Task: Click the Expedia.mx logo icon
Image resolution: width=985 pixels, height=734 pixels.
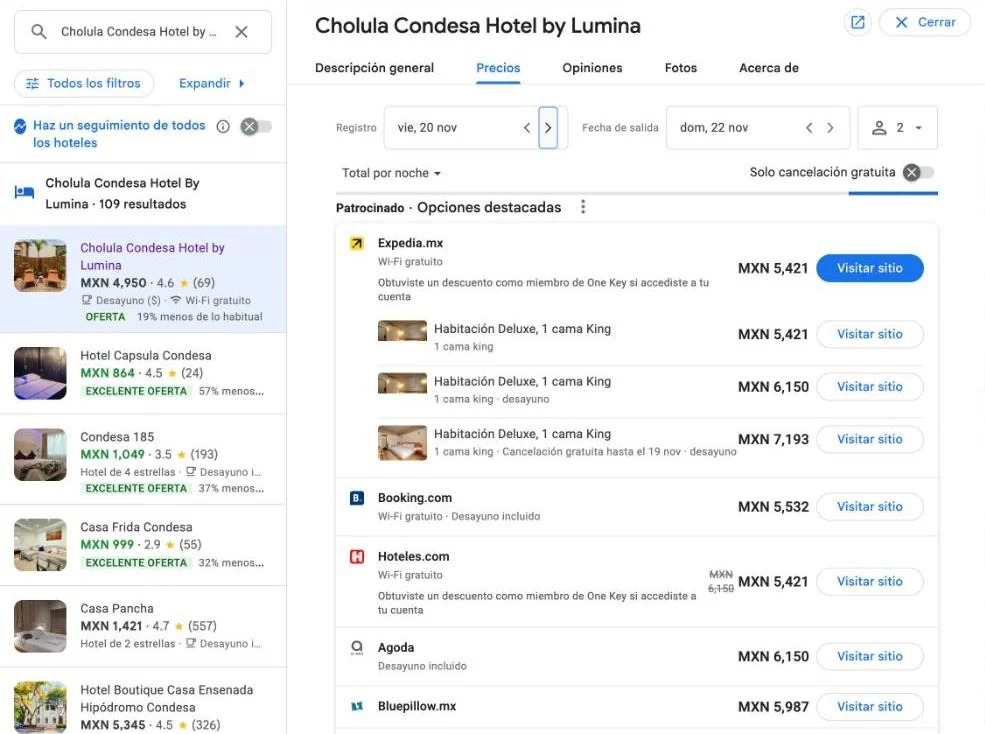Action: tap(357, 243)
